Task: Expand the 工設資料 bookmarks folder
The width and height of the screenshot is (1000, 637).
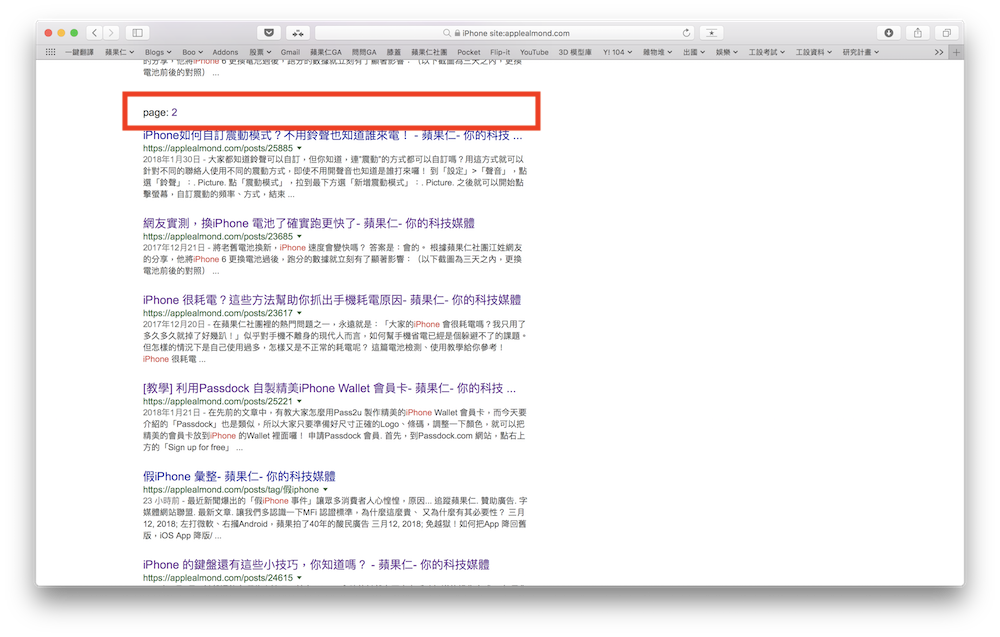Action: pyautogui.click(x=814, y=52)
